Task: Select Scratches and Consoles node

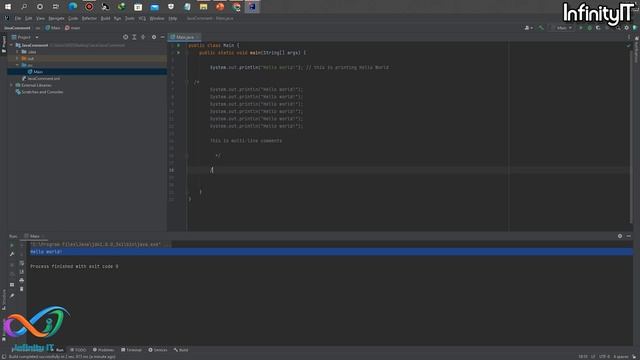Action: tap(39, 92)
